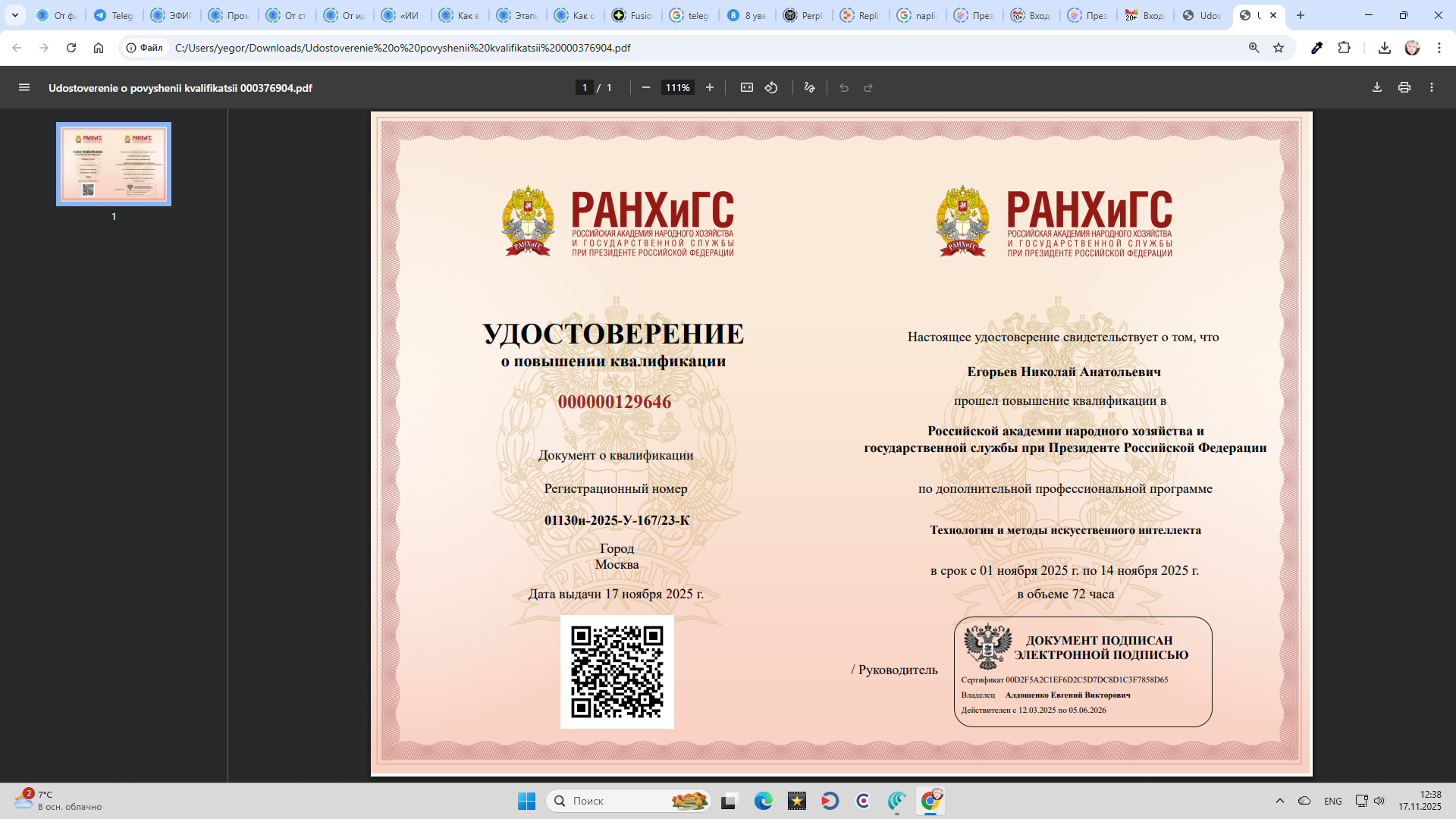Open the browser home page
This screenshot has width=1456, height=819.
[x=99, y=48]
